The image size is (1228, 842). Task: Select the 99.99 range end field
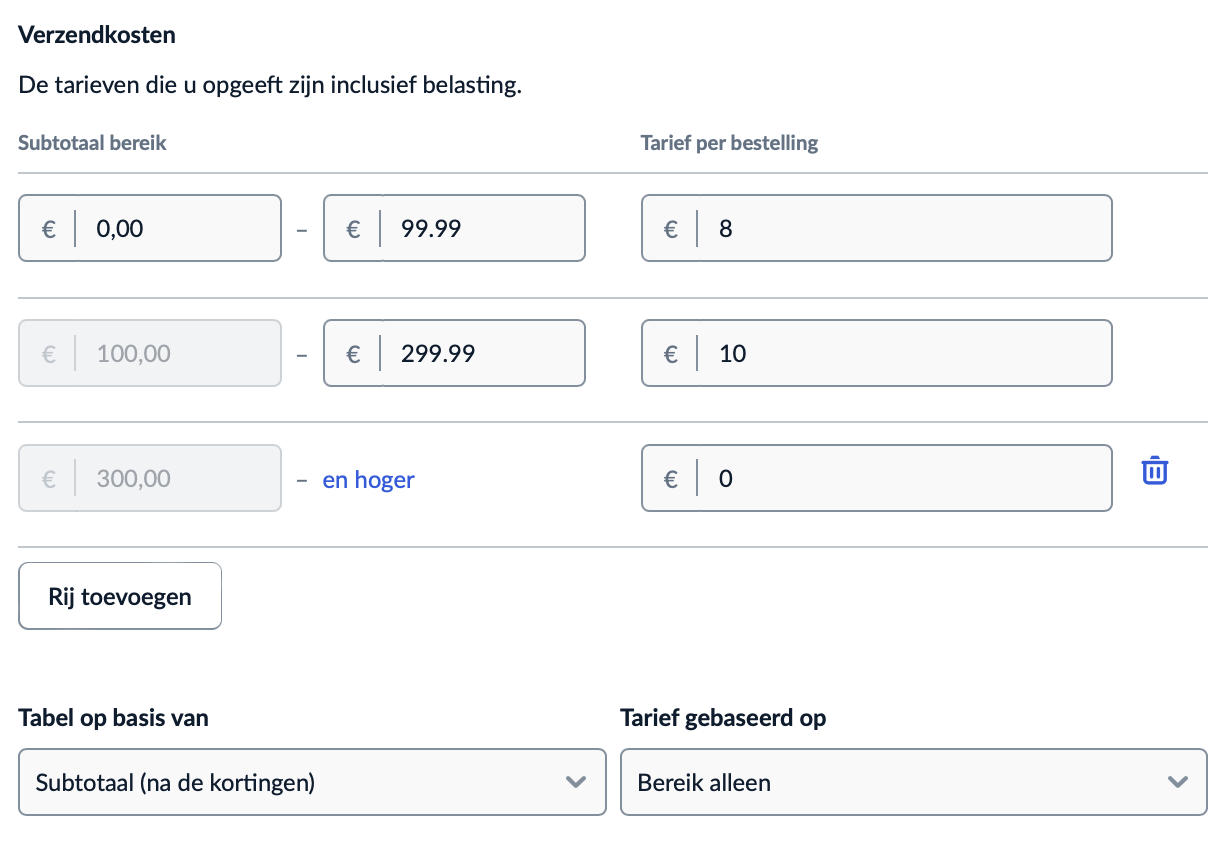tap(480, 229)
